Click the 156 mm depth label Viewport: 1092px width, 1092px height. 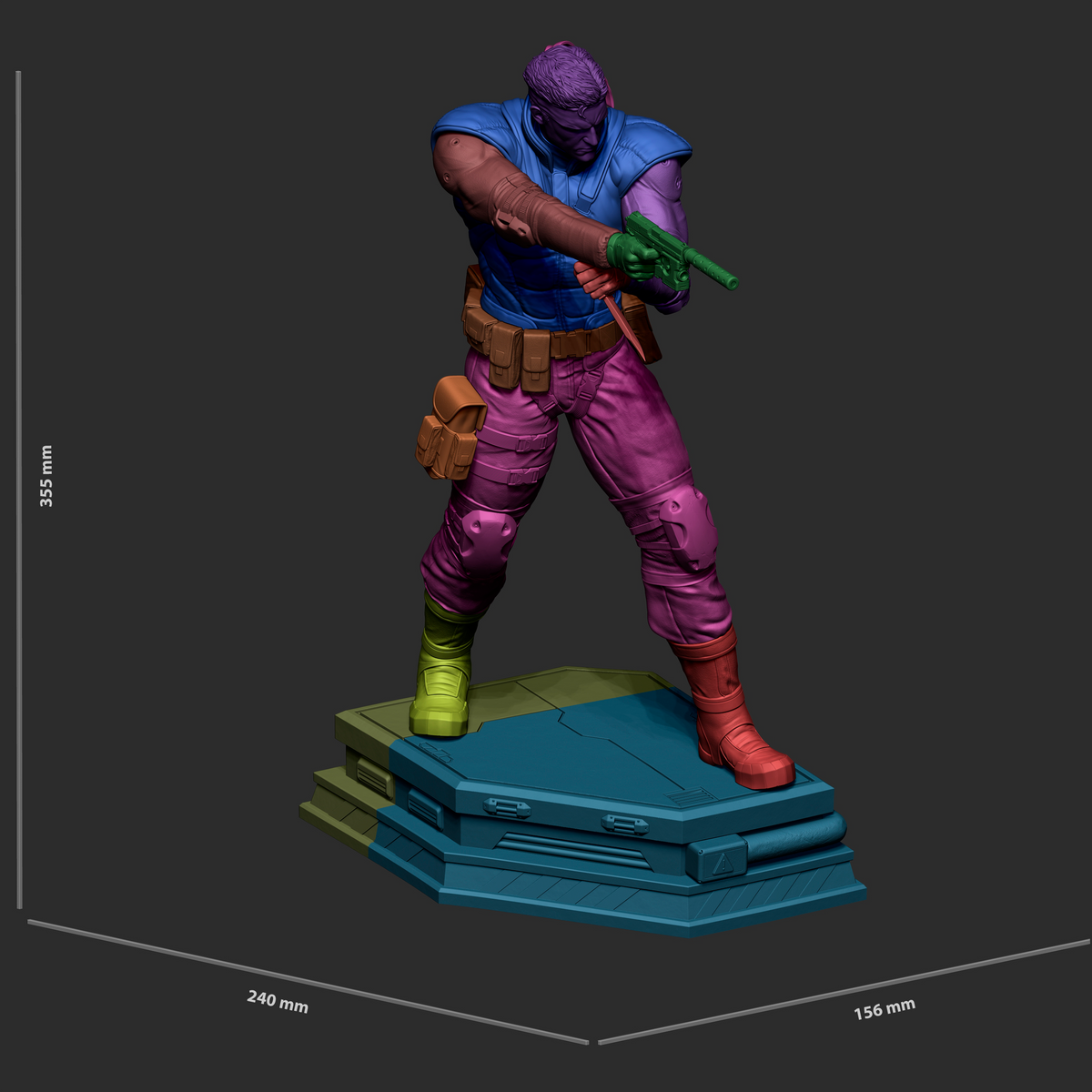(x=885, y=1008)
